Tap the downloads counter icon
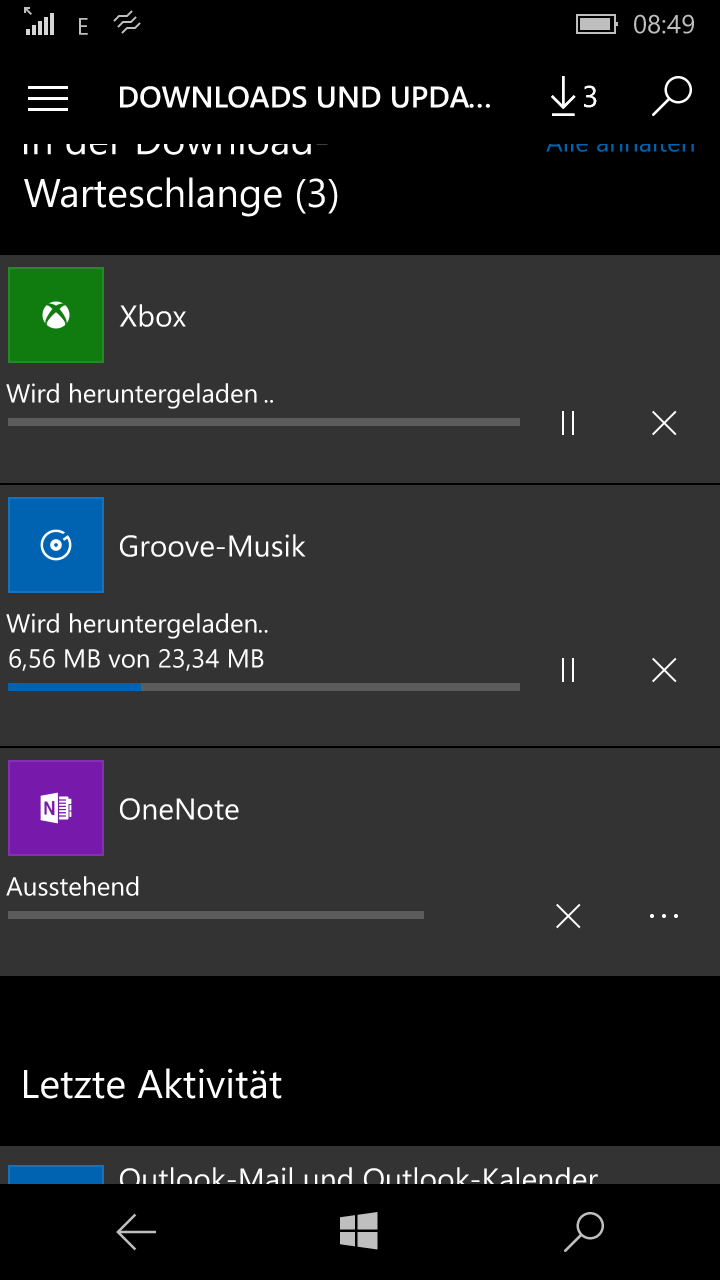Viewport: 720px width, 1280px height. (x=573, y=97)
